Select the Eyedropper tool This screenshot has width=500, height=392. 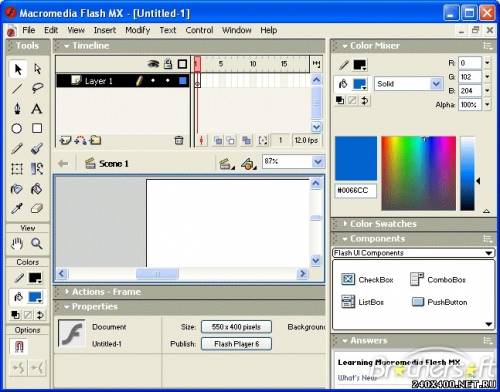coord(17,209)
